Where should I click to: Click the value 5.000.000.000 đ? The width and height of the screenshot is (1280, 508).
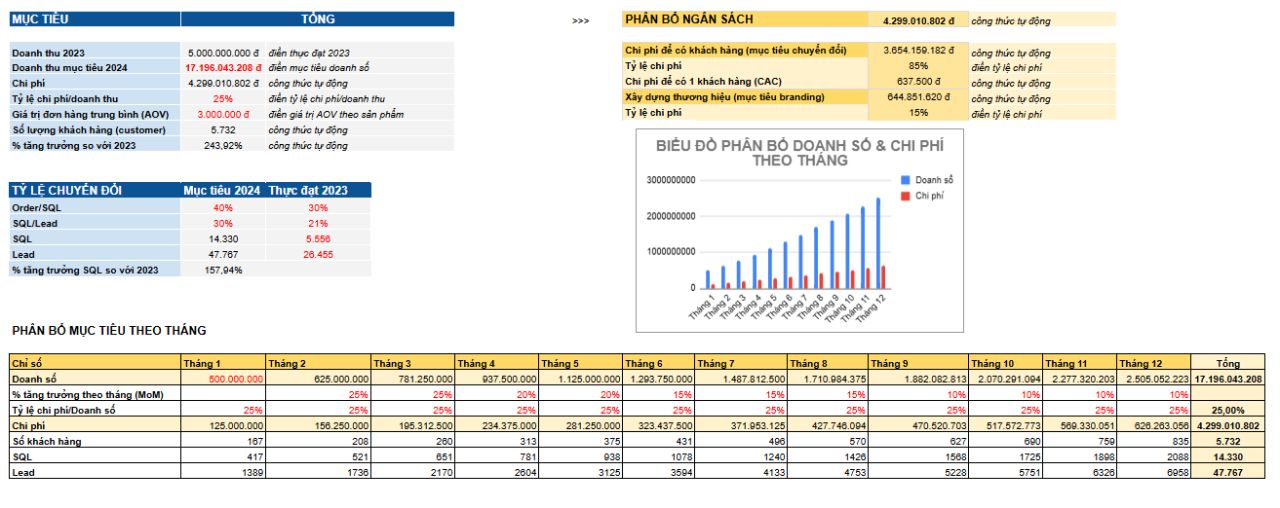(223, 52)
